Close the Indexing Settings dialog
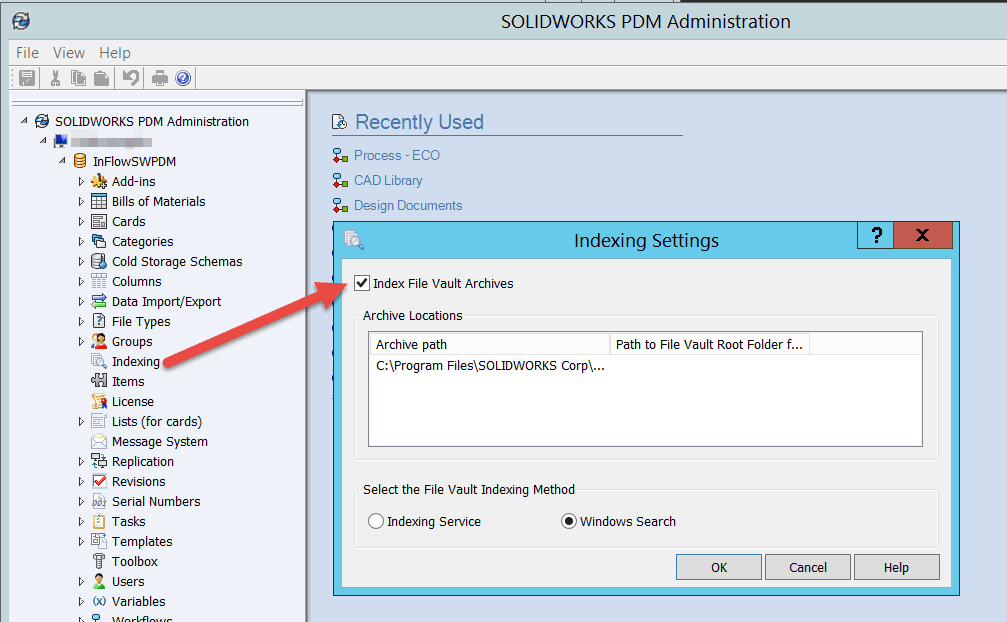1007x622 pixels. pyautogui.click(x=923, y=236)
